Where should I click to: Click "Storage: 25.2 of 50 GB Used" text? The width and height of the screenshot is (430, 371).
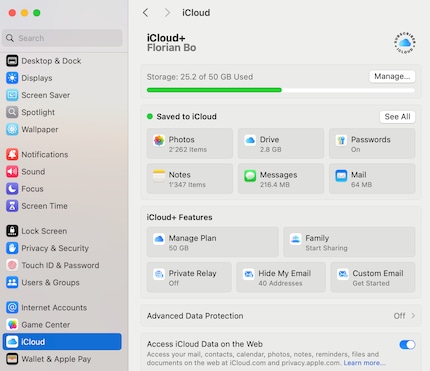click(x=200, y=77)
